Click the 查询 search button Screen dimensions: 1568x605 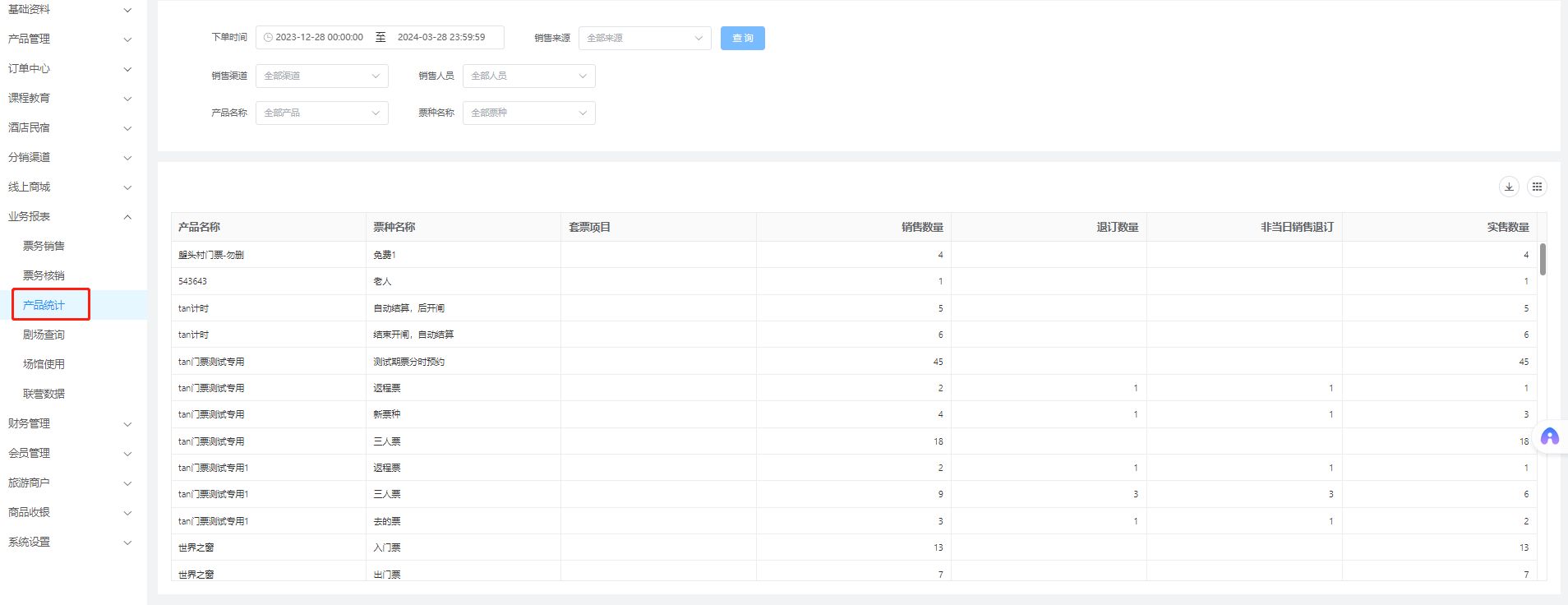coord(742,38)
